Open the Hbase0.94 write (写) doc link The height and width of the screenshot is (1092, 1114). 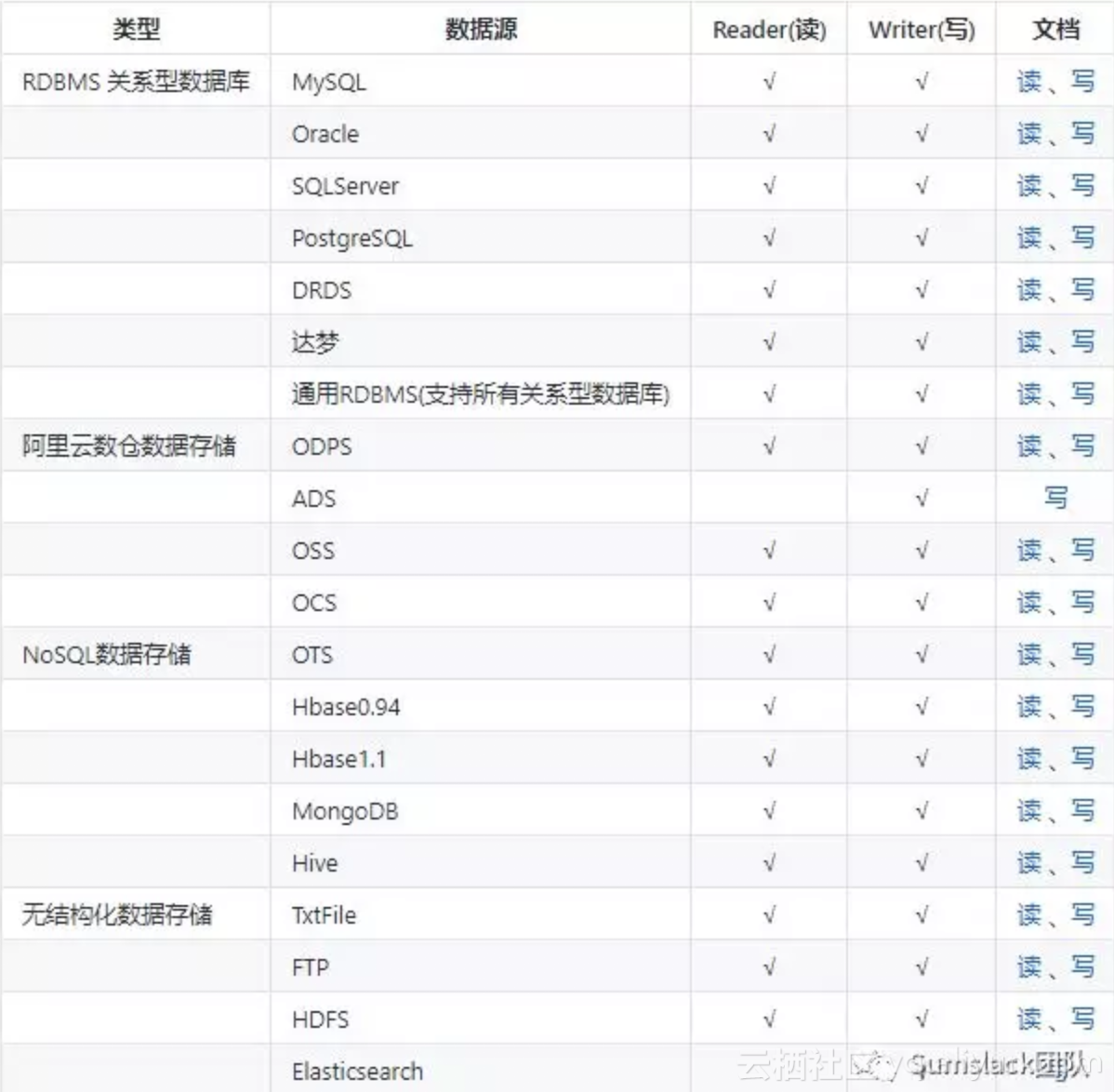tap(1082, 707)
